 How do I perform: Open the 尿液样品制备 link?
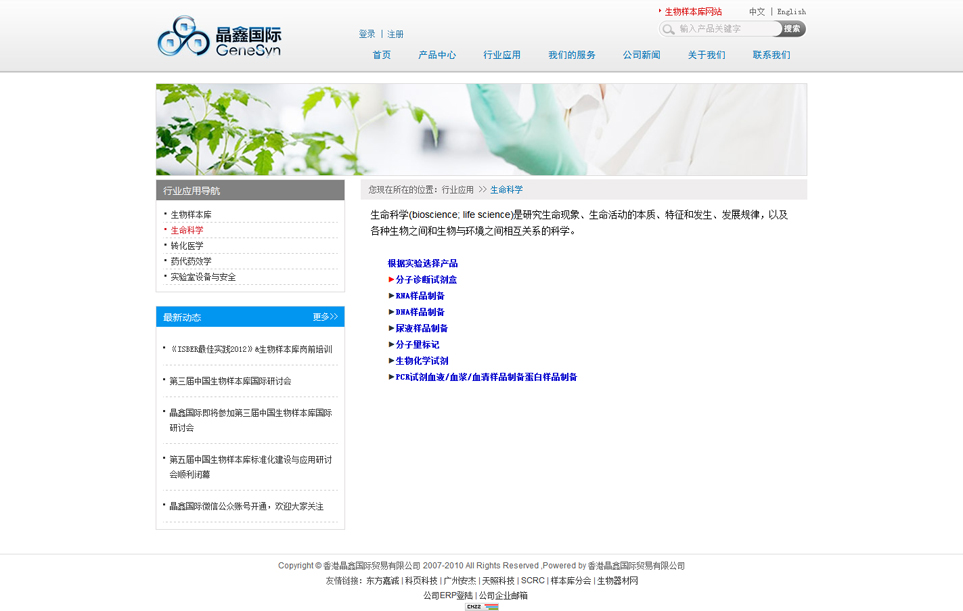point(422,329)
